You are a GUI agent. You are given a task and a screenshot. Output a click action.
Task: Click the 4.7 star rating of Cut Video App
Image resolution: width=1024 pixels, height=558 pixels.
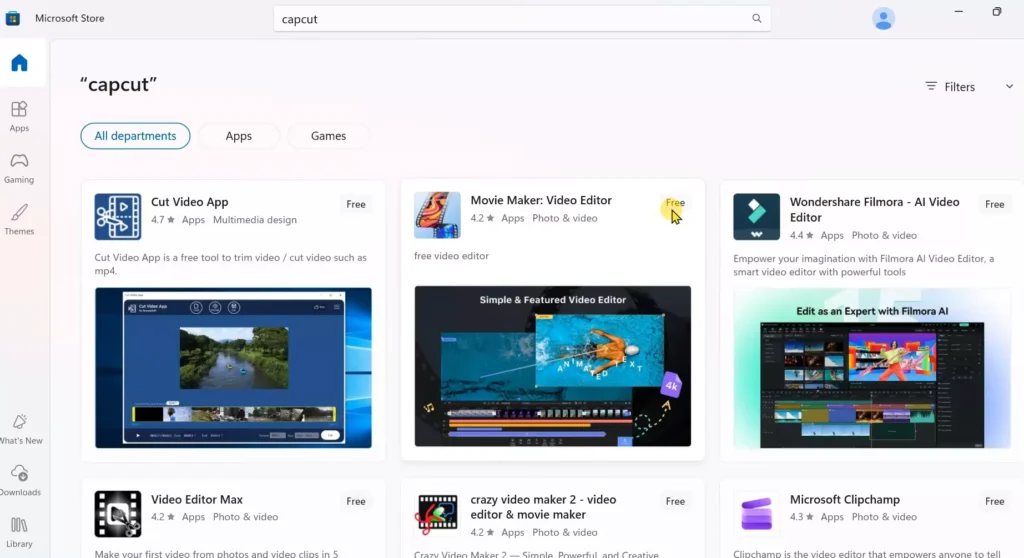tap(163, 220)
